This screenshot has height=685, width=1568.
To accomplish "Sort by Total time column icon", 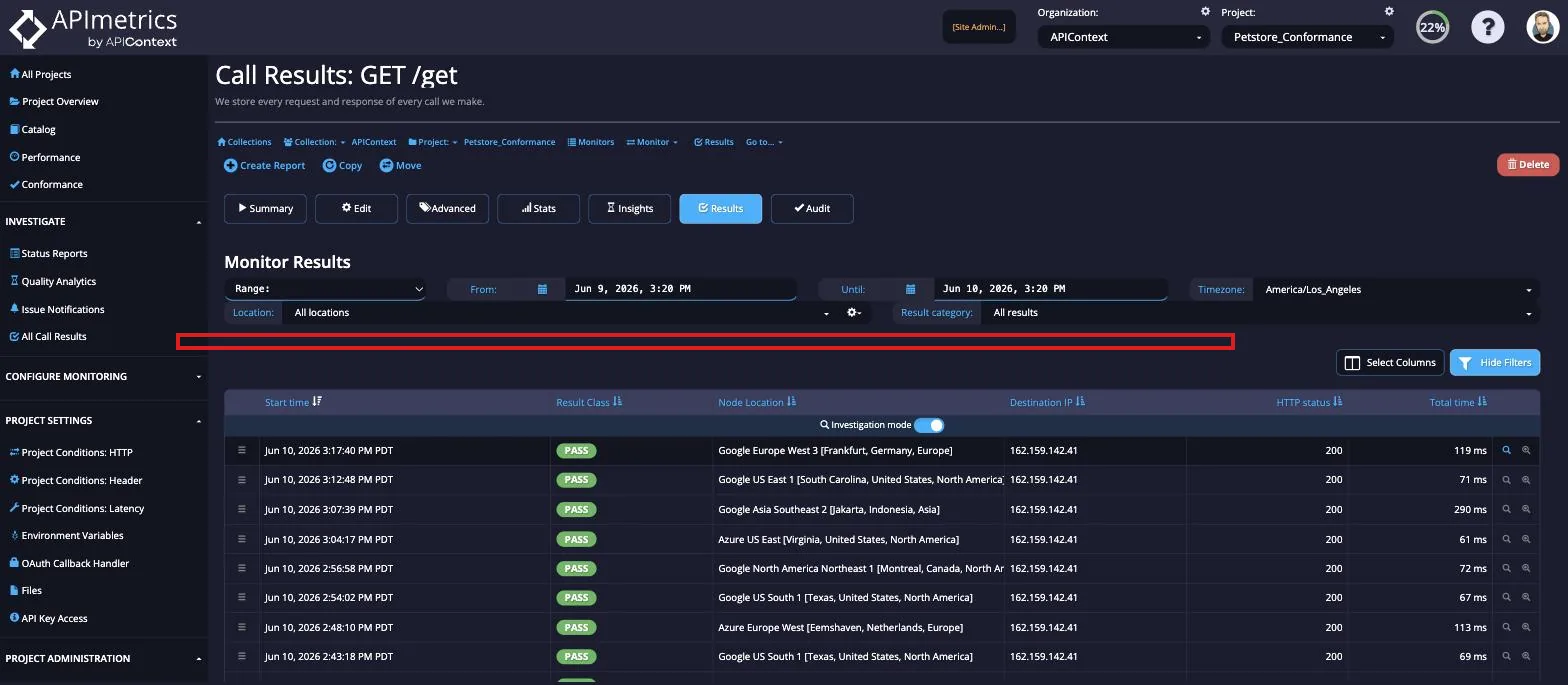I will tap(1482, 401).
